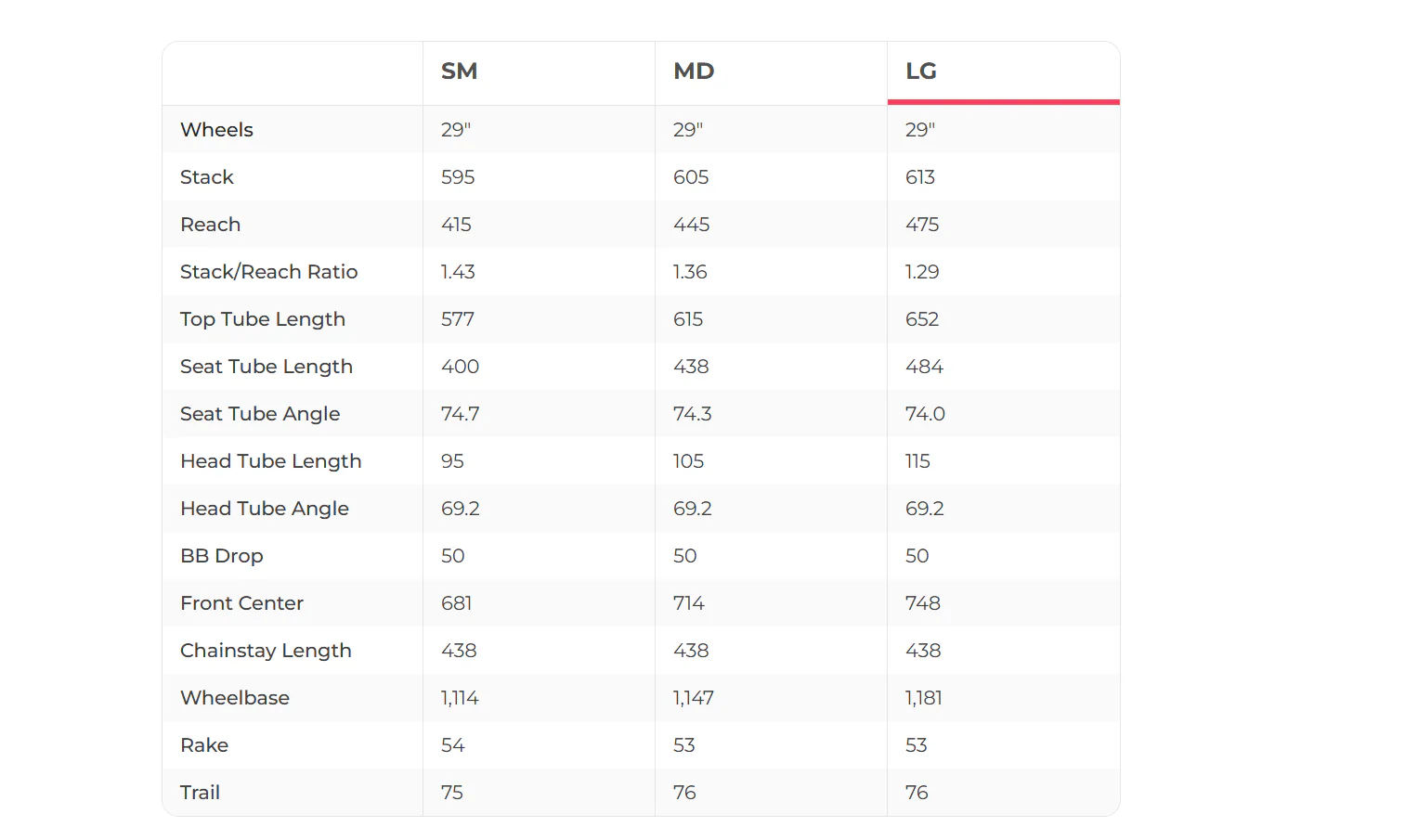Click the Head Tube Angle label
This screenshot has width=1405, height=840.
pyautogui.click(x=265, y=509)
